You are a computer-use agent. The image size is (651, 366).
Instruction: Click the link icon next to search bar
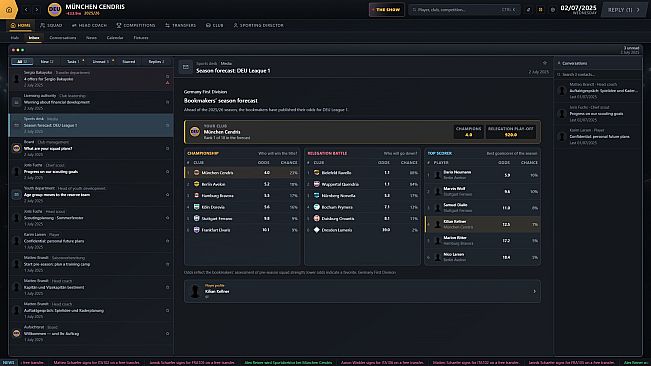(529, 10)
